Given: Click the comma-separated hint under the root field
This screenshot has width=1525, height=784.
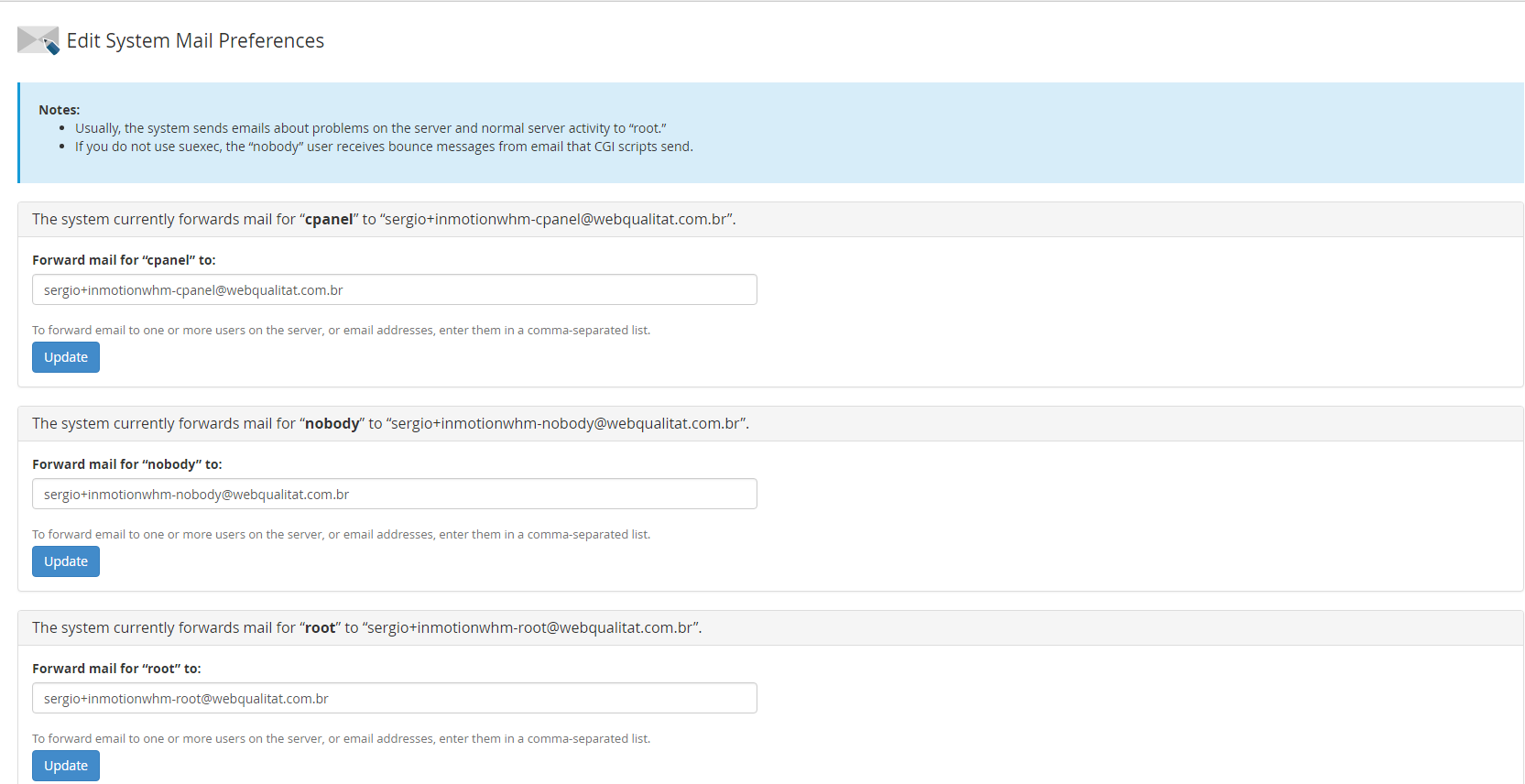Looking at the screenshot, I should [x=341, y=739].
